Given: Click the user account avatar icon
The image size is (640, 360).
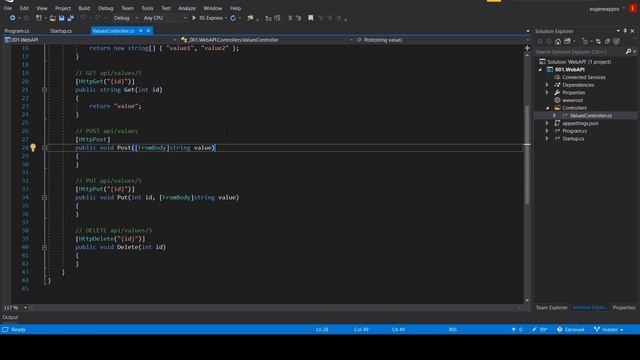Looking at the screenshot, I should tap(633, 9).
